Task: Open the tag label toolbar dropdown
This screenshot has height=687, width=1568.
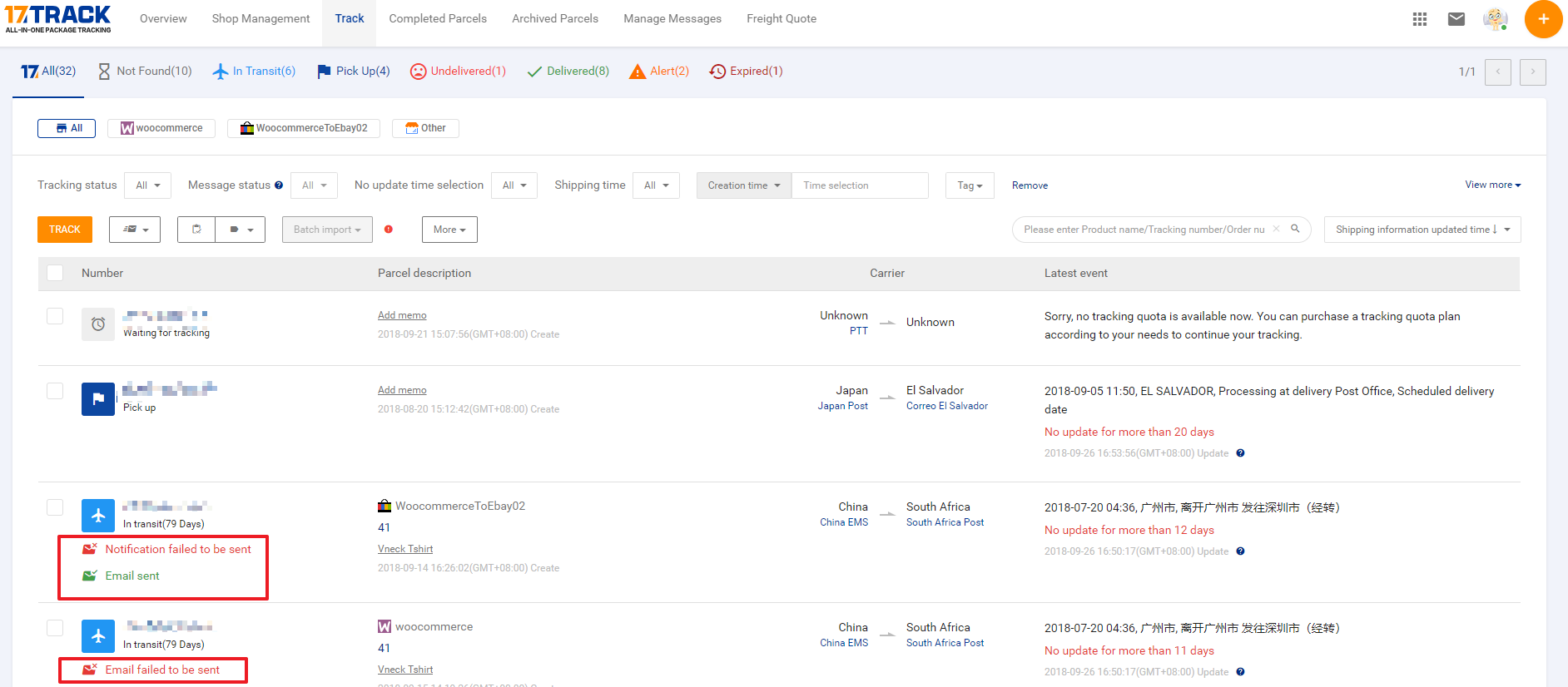Action: 241,230
